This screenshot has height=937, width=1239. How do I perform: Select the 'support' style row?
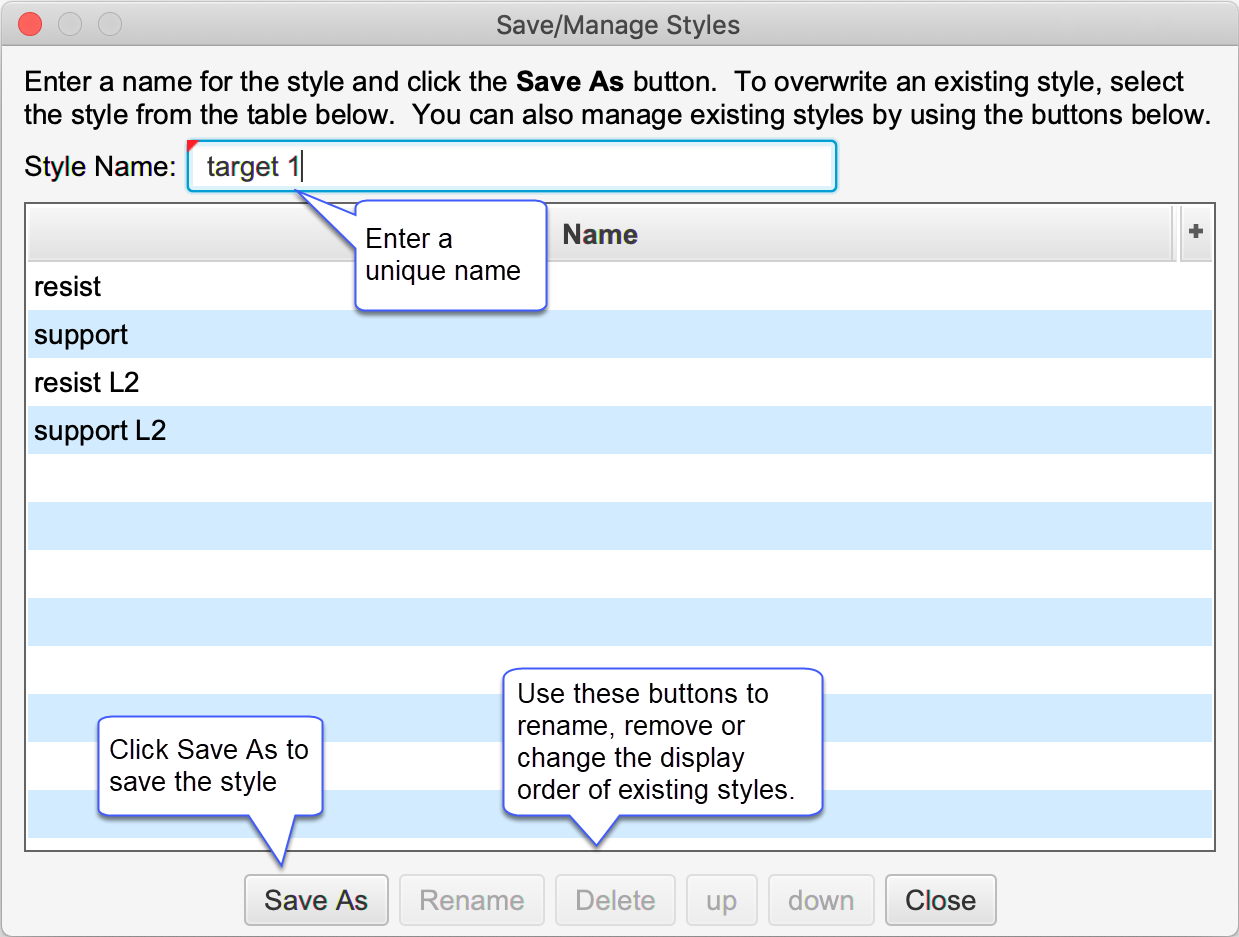pos(81,335)
